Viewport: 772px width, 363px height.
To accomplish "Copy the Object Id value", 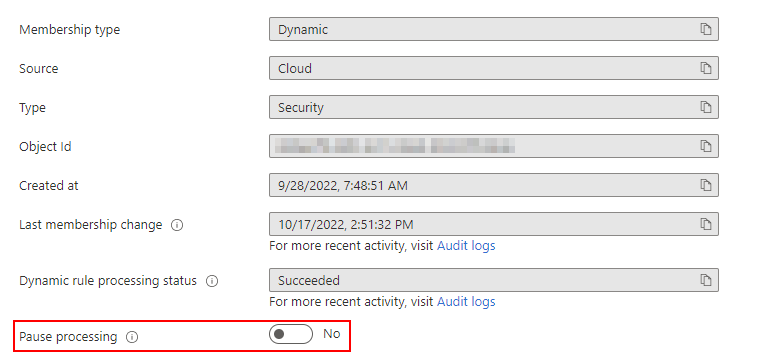I will (706, 146).
